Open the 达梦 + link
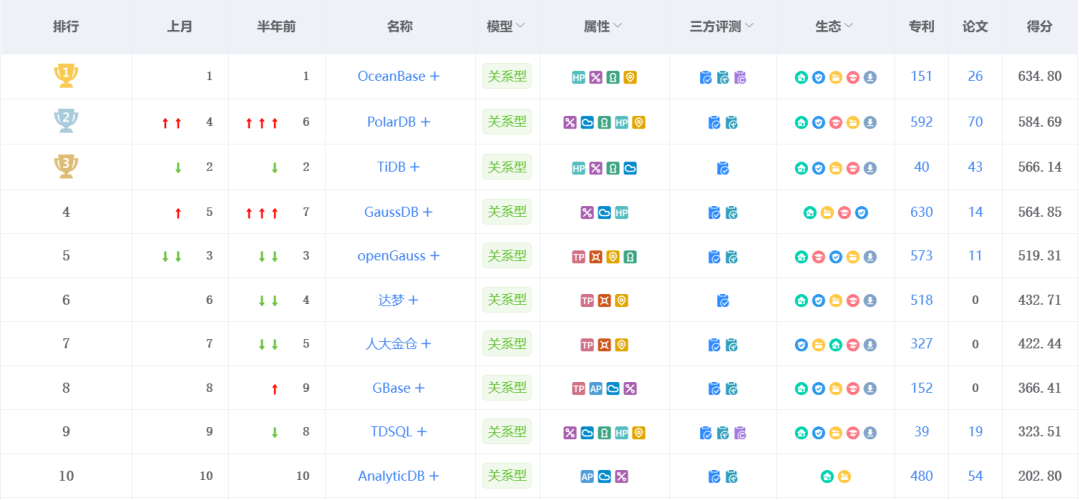 [399, 300]
